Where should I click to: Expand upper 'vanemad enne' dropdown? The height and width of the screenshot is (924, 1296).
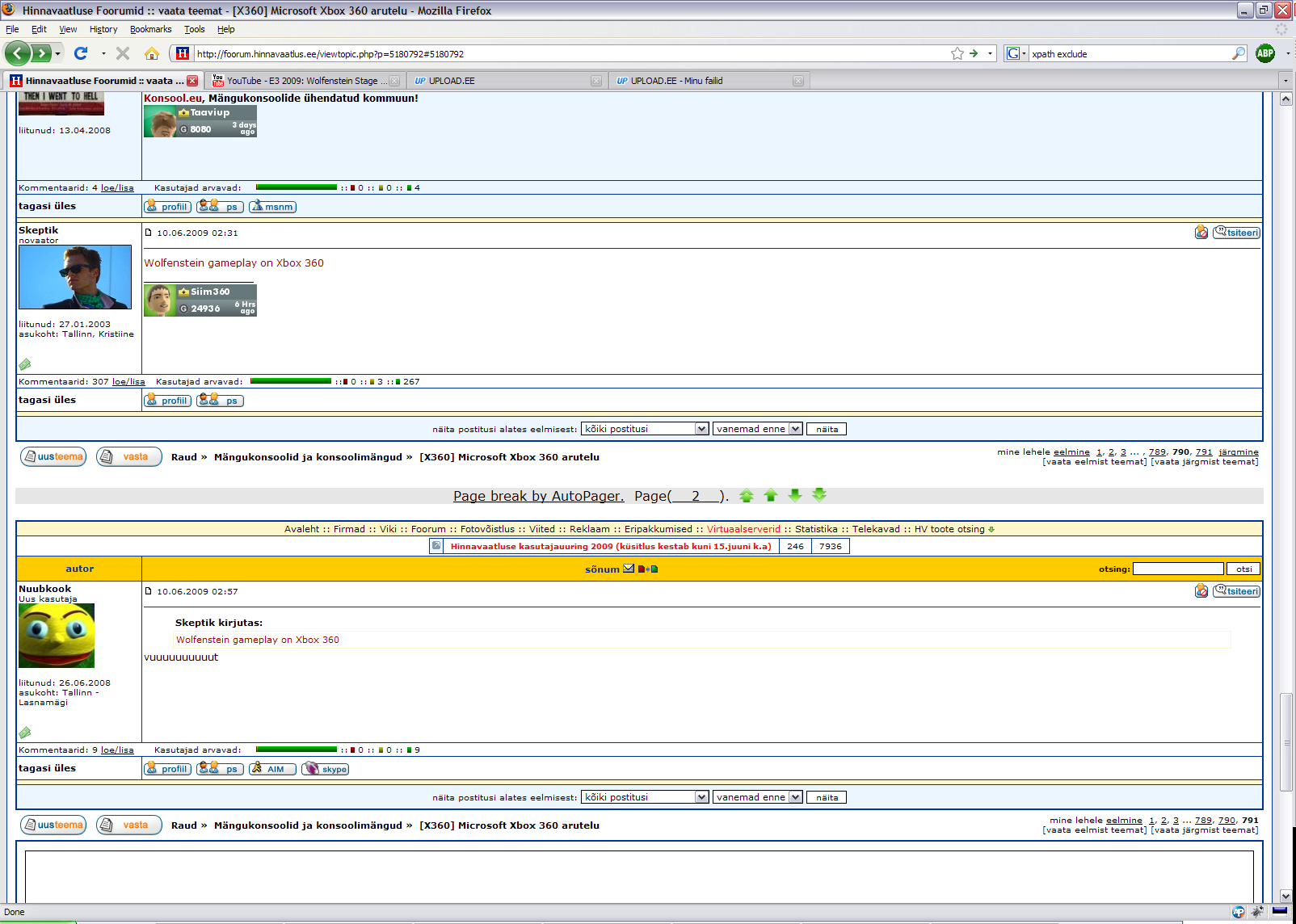coord(795,429)
